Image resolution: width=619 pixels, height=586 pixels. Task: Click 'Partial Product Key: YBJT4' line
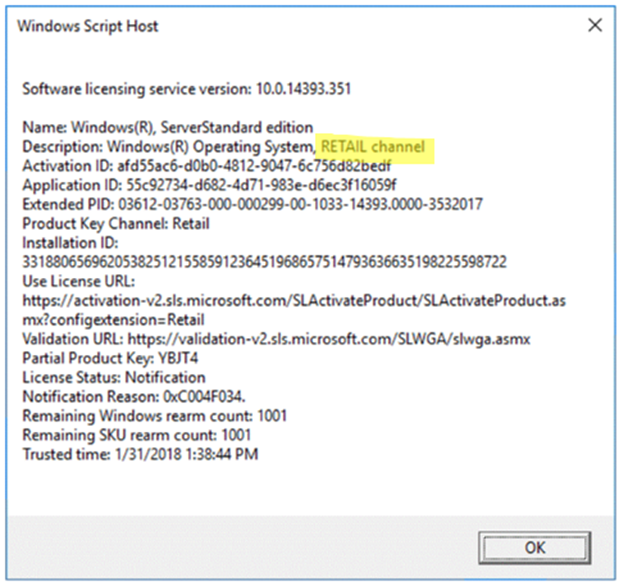(110, 358)
